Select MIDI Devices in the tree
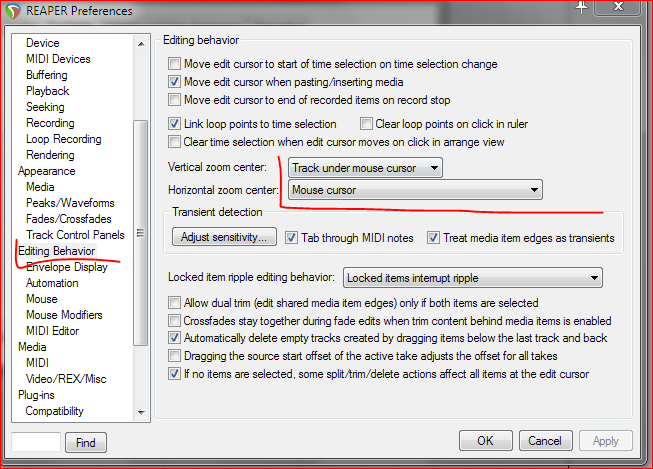The width and height of the screenshot is (653, 469). 58,59
